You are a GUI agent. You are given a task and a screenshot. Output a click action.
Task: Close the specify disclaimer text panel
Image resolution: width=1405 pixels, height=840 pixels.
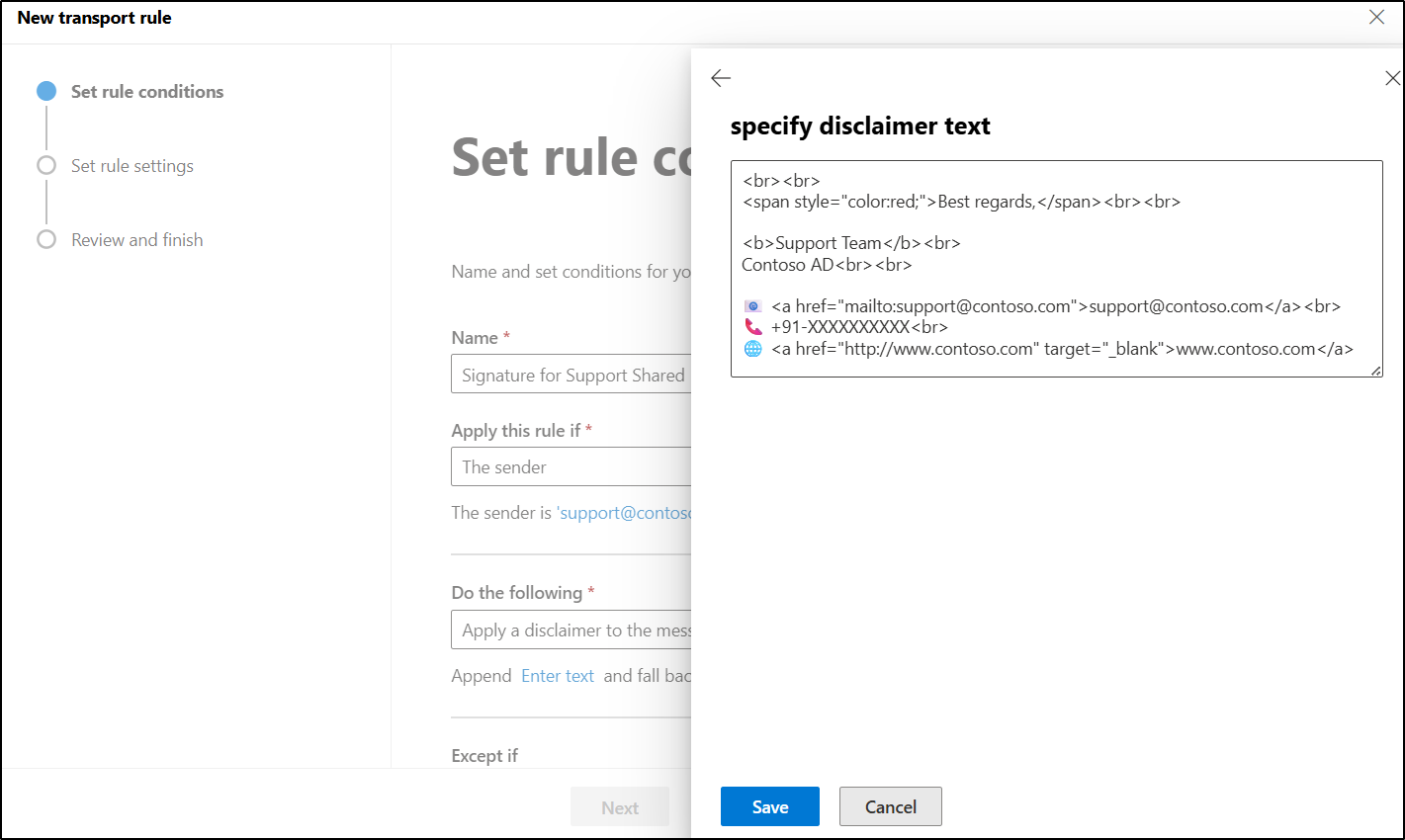[x=1393, y=77]
